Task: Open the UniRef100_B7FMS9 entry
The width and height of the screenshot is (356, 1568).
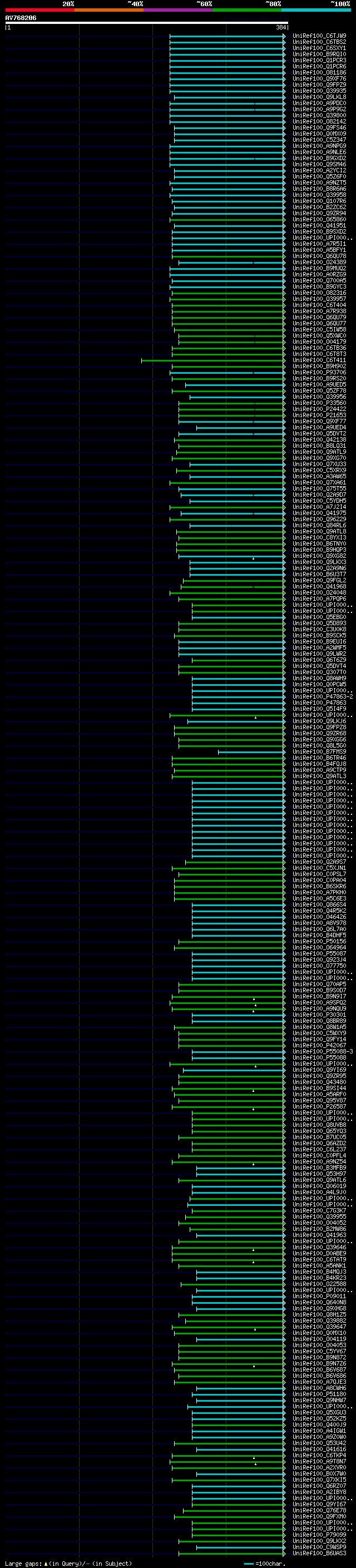Action: (x=319, y=752)
